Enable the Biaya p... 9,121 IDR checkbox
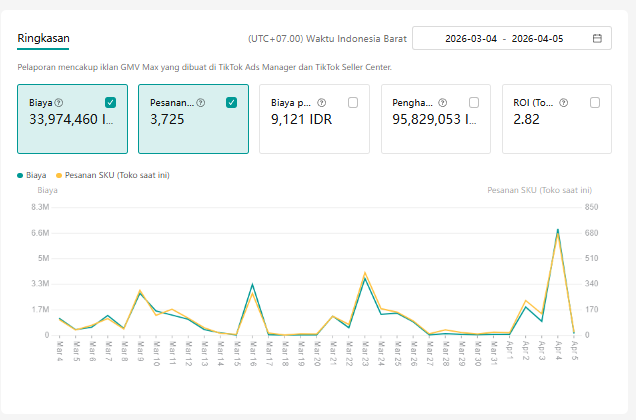636x420 pixels. (353, 103)
